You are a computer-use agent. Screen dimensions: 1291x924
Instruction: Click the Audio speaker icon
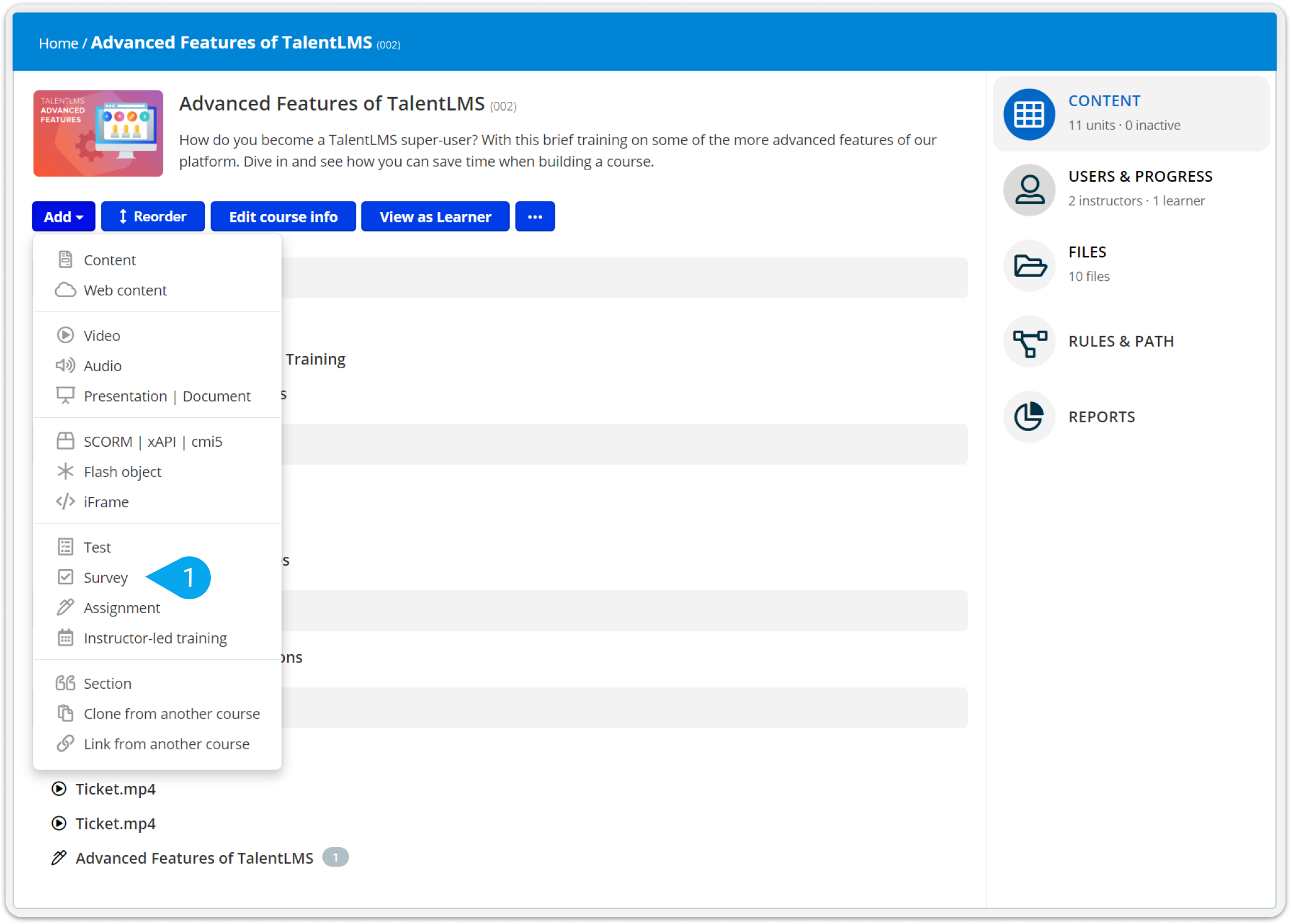(66, 365)
